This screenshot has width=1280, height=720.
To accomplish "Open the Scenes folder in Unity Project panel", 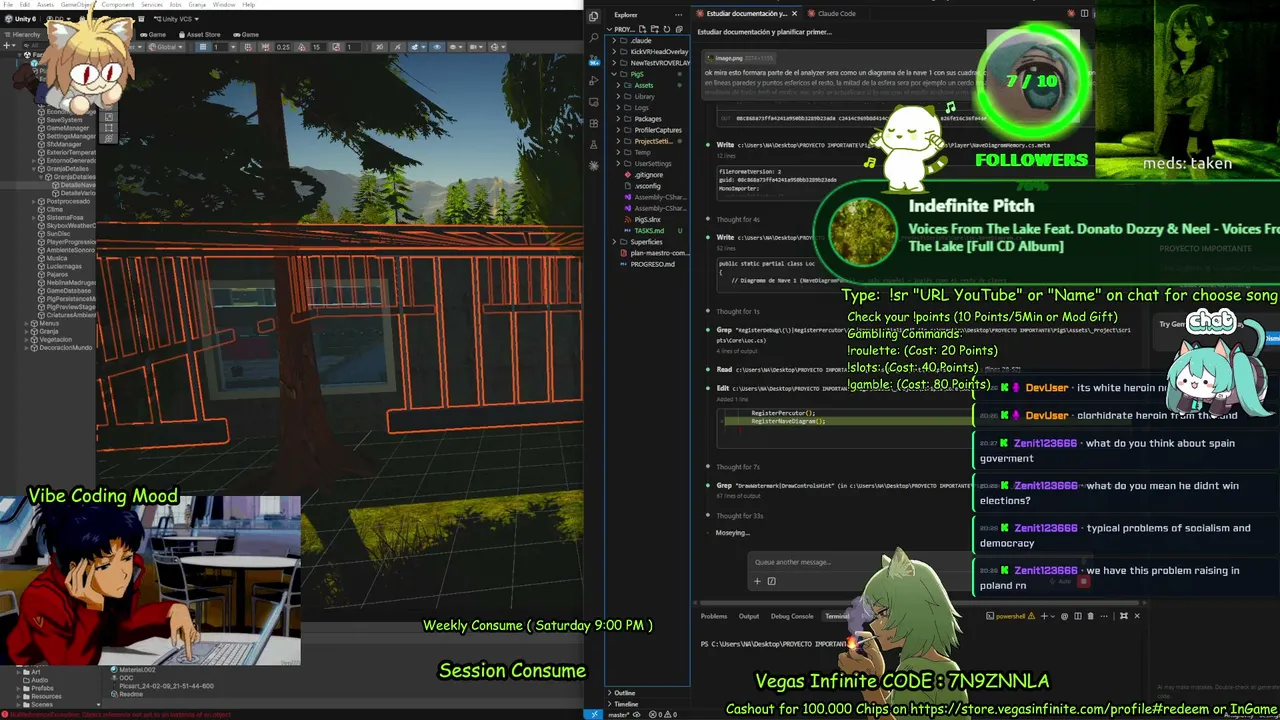I will [41, 704].
